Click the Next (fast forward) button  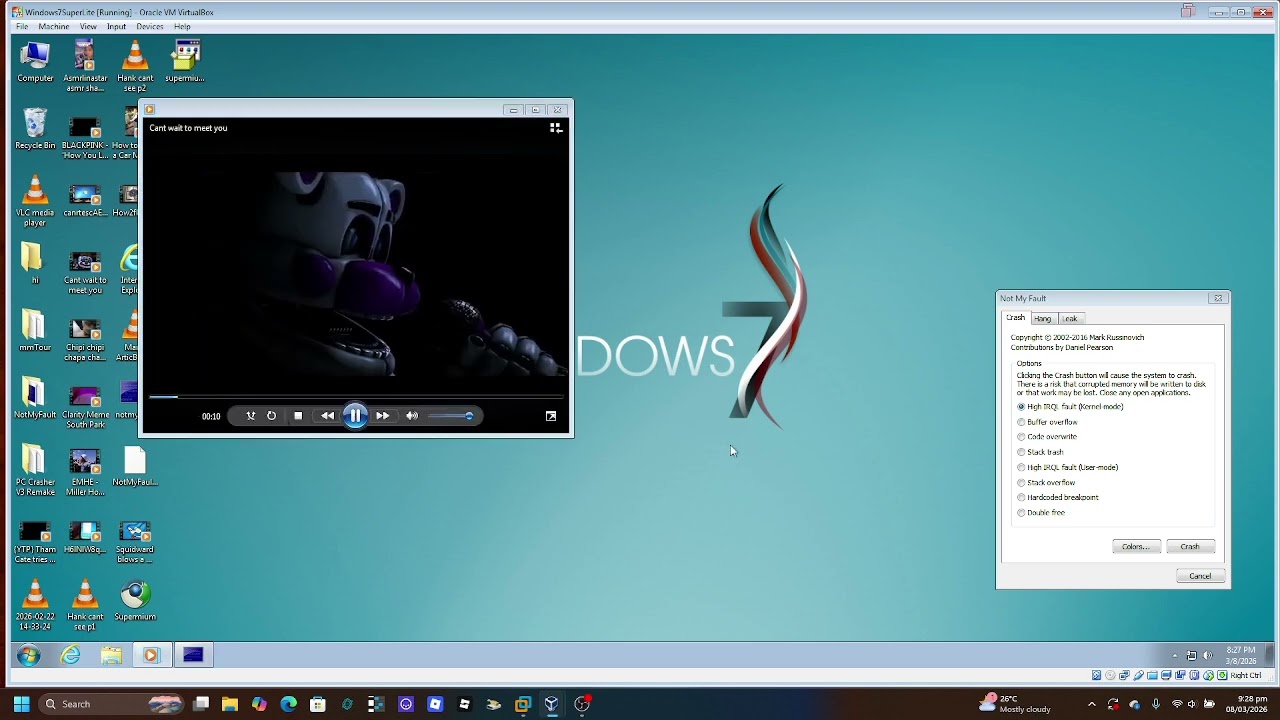coord(382,416)
